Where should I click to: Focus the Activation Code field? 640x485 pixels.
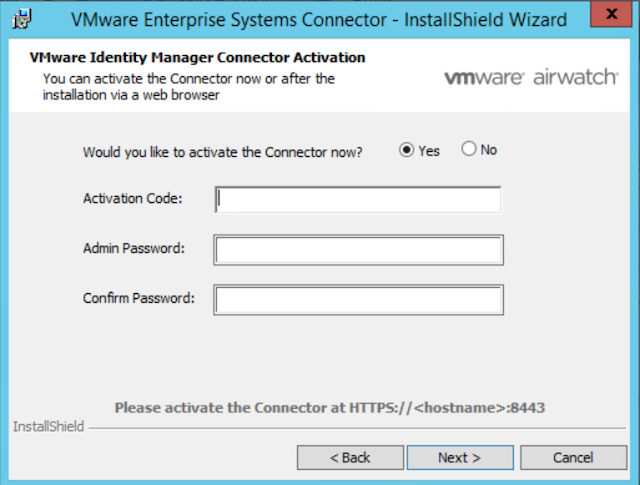pos(358,200)
